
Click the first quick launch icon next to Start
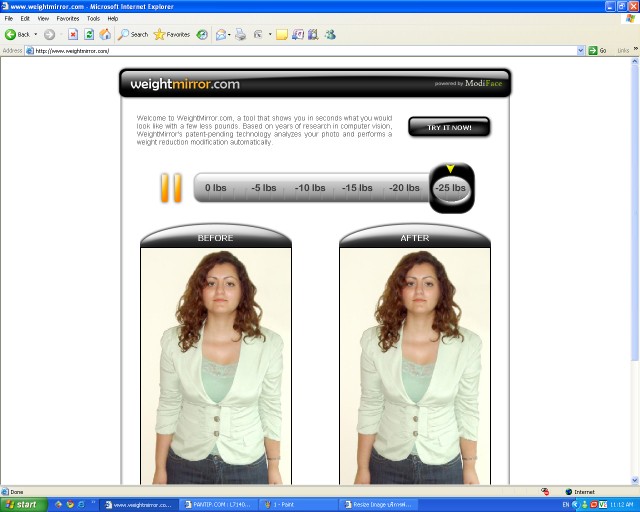tap(58, 505)
